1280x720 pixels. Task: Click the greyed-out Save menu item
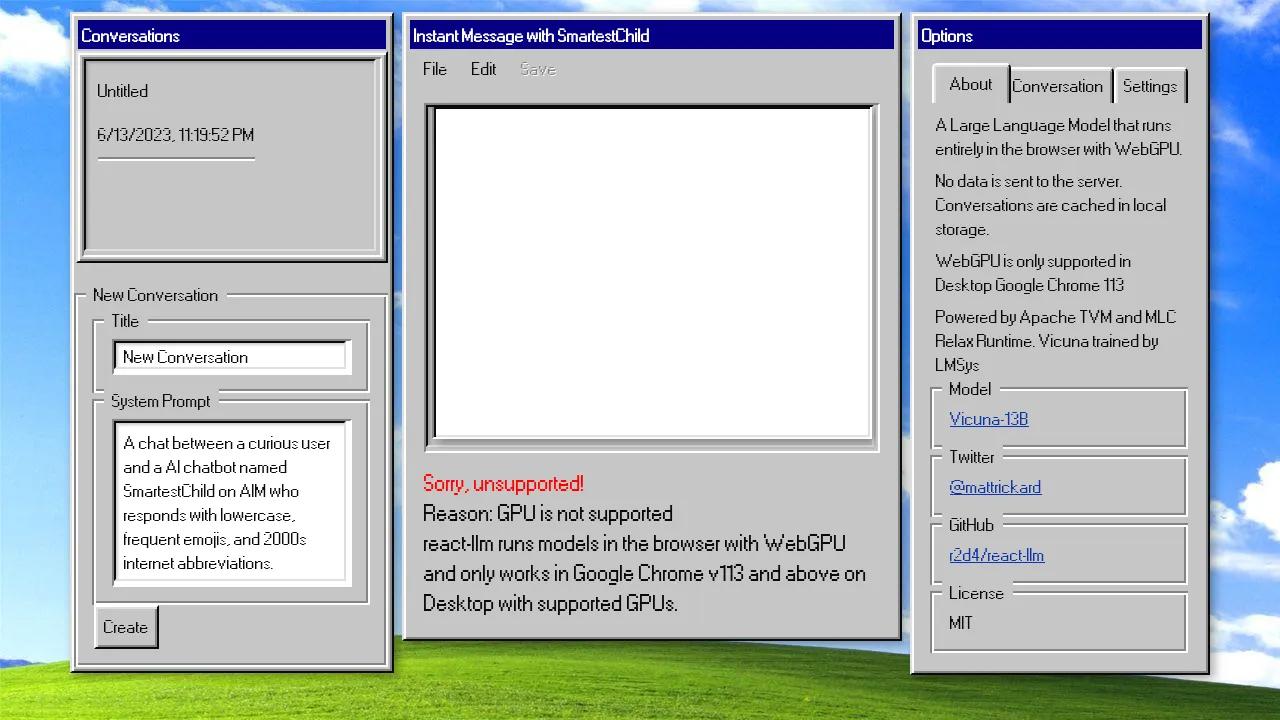point(538,69)
